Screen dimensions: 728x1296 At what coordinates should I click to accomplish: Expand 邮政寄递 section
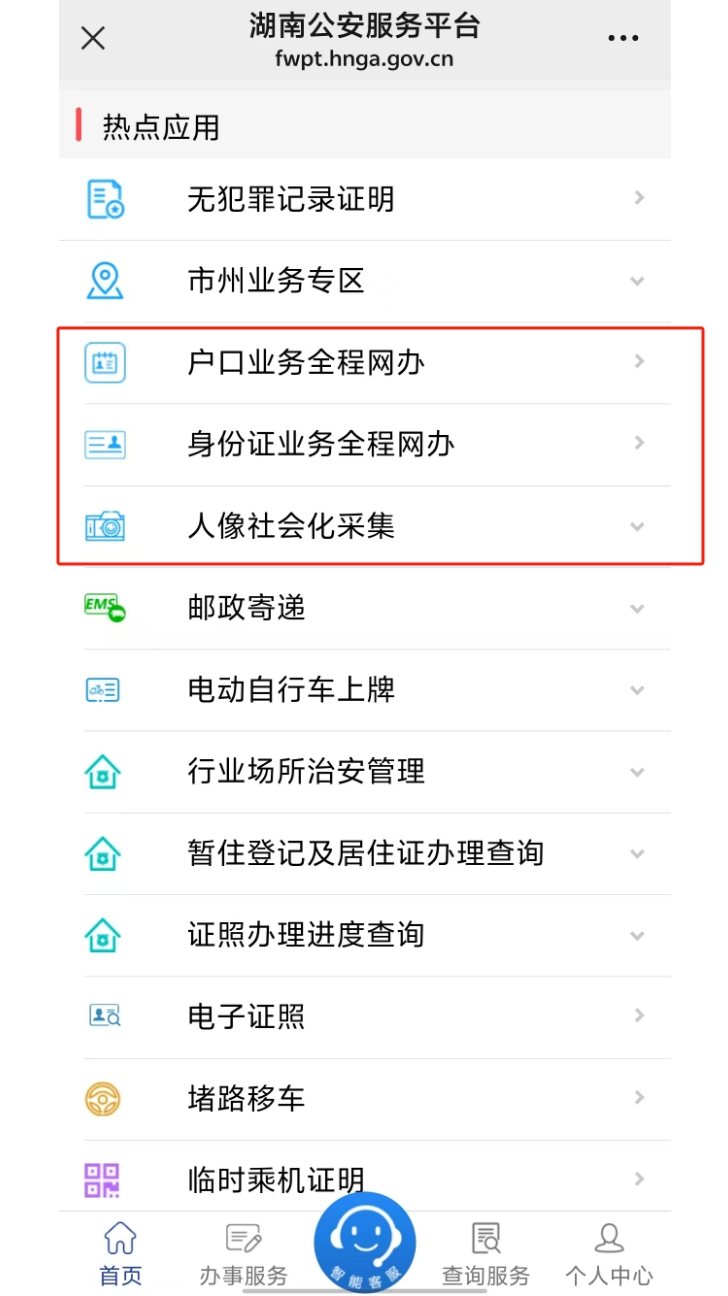point(637,608)
